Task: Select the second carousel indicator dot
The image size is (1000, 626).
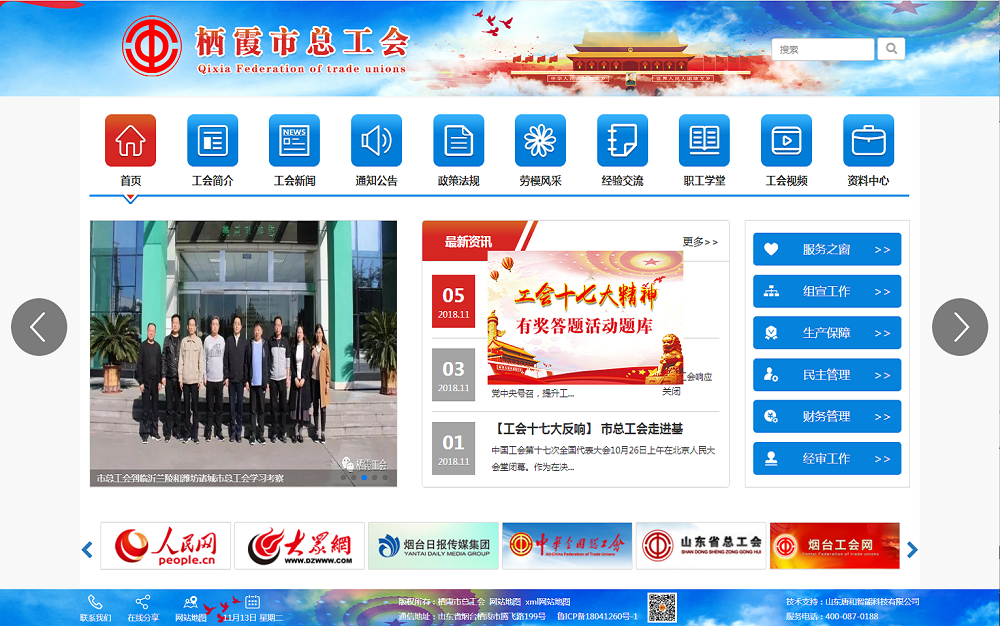Action: tap(353, 477)
